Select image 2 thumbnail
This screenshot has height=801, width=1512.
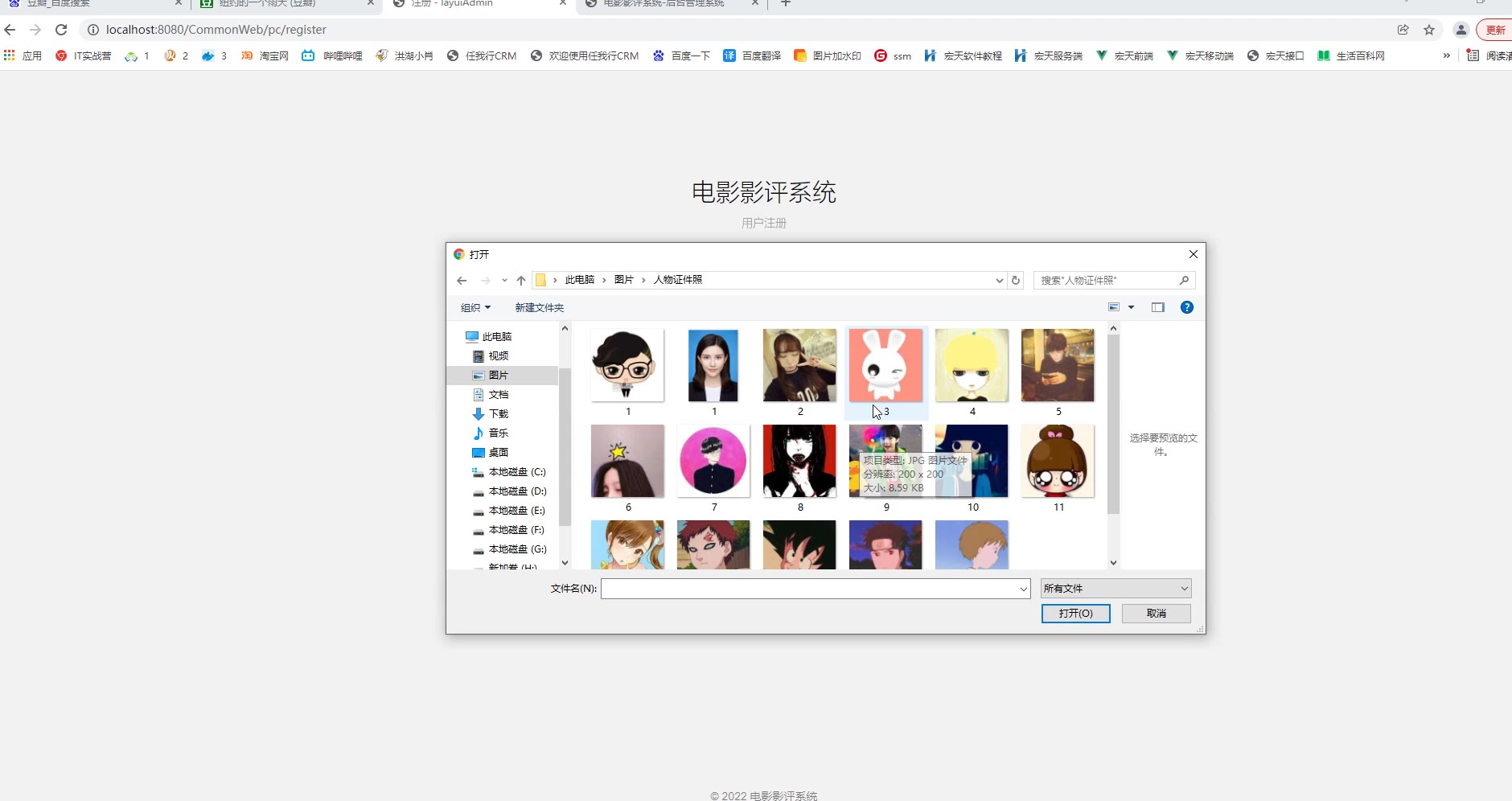click(799, 365)
